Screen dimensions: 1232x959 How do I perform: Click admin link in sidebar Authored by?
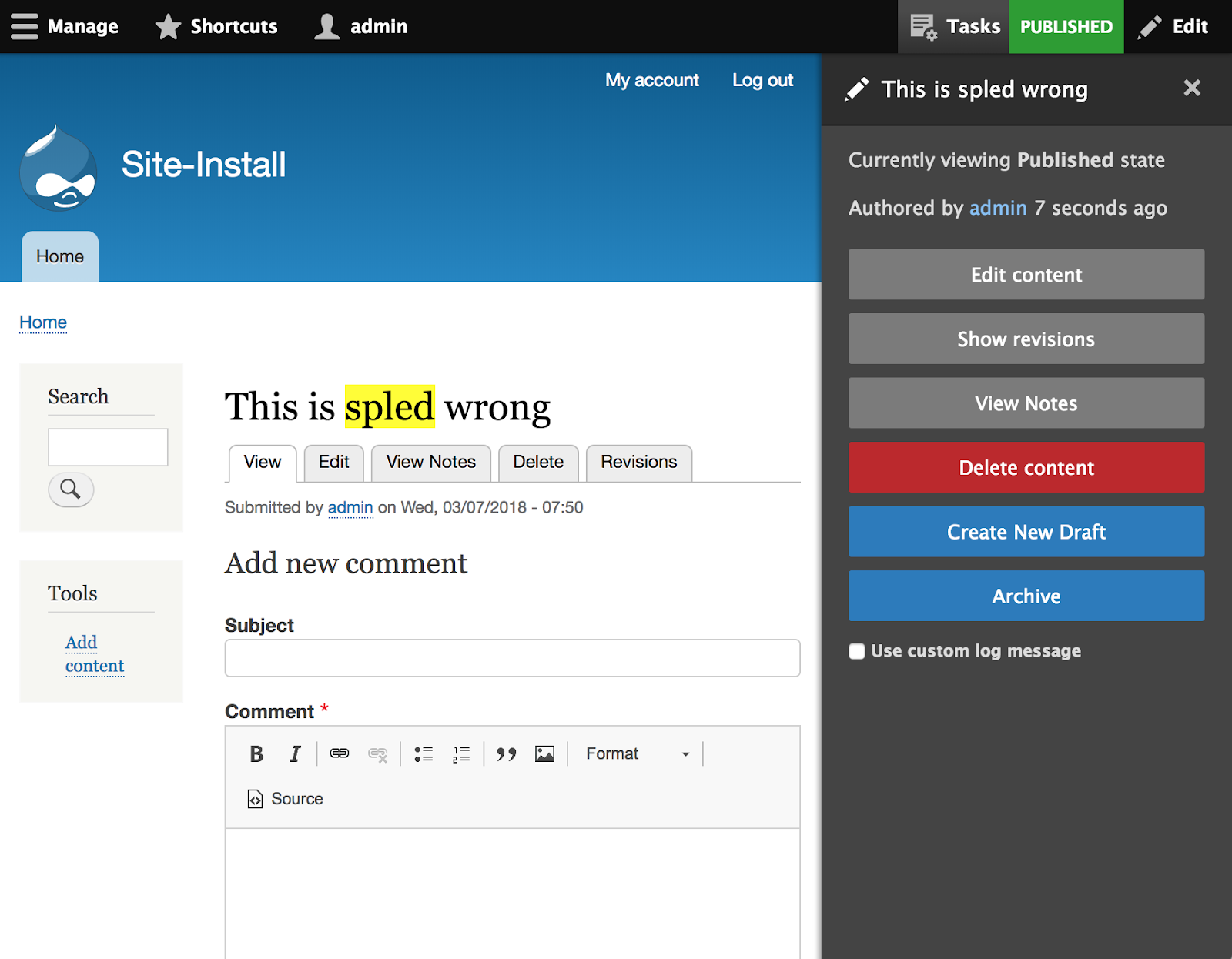pos(998,208)
